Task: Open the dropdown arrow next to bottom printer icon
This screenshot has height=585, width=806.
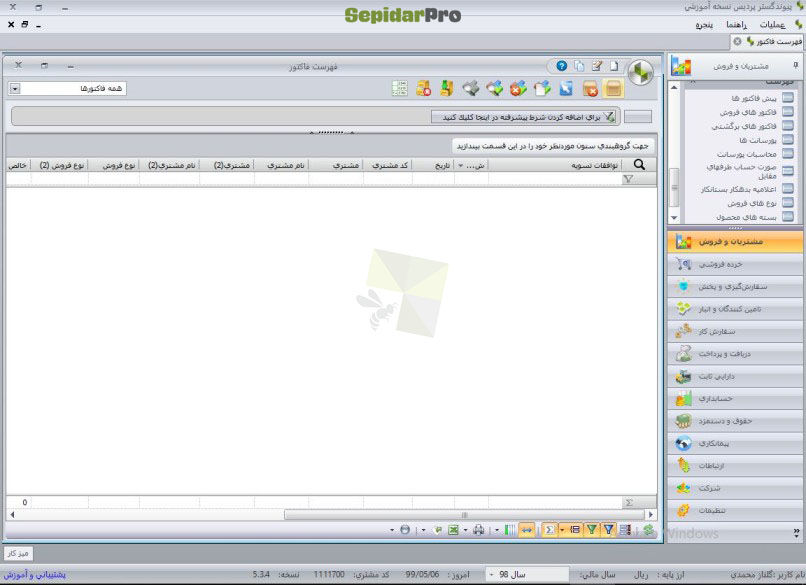Action: point(465,530)
